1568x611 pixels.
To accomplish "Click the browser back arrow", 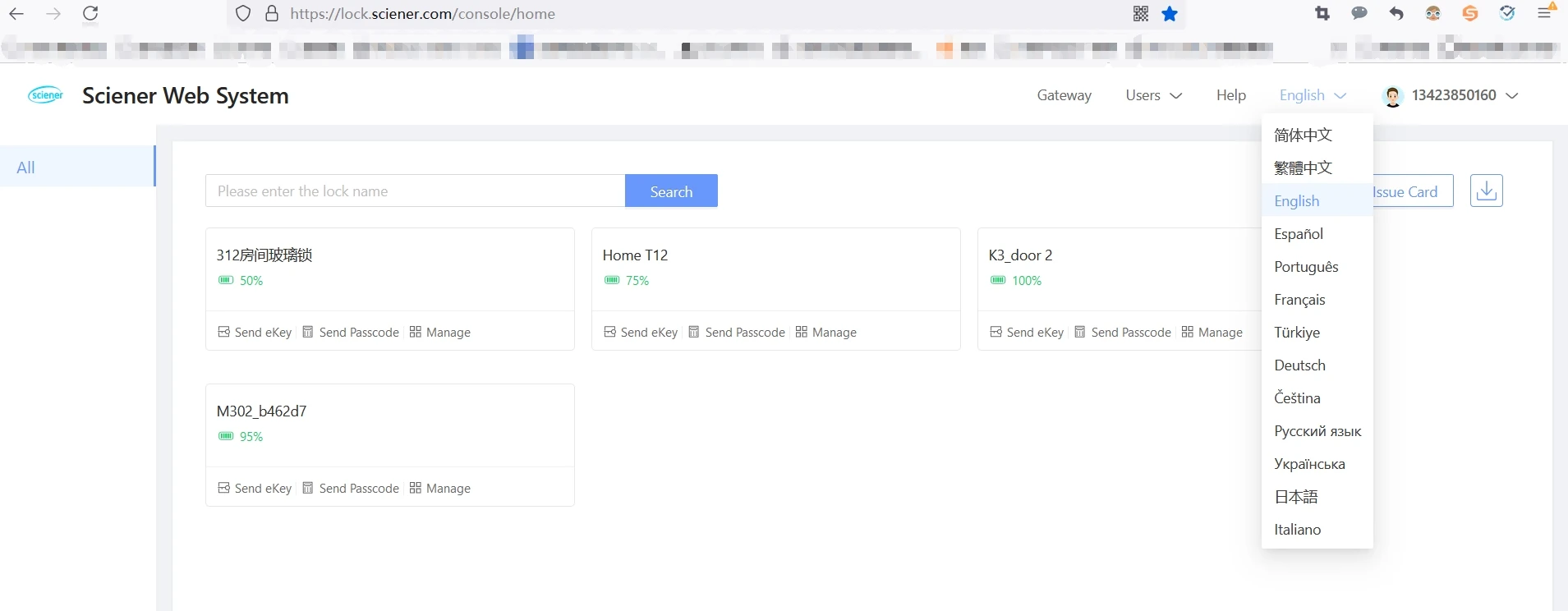I will [x=16, y=13].
